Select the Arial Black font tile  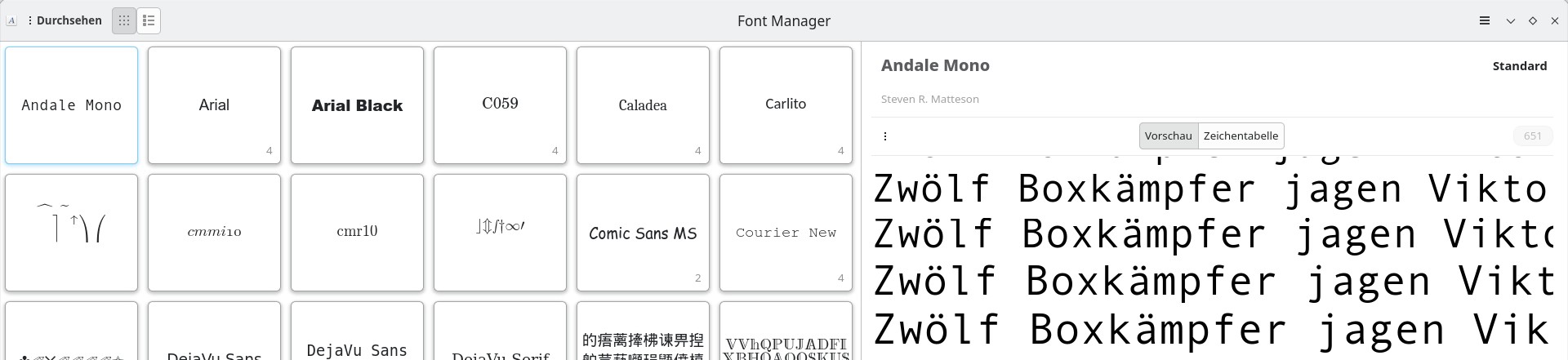click(x=357, y=105)
